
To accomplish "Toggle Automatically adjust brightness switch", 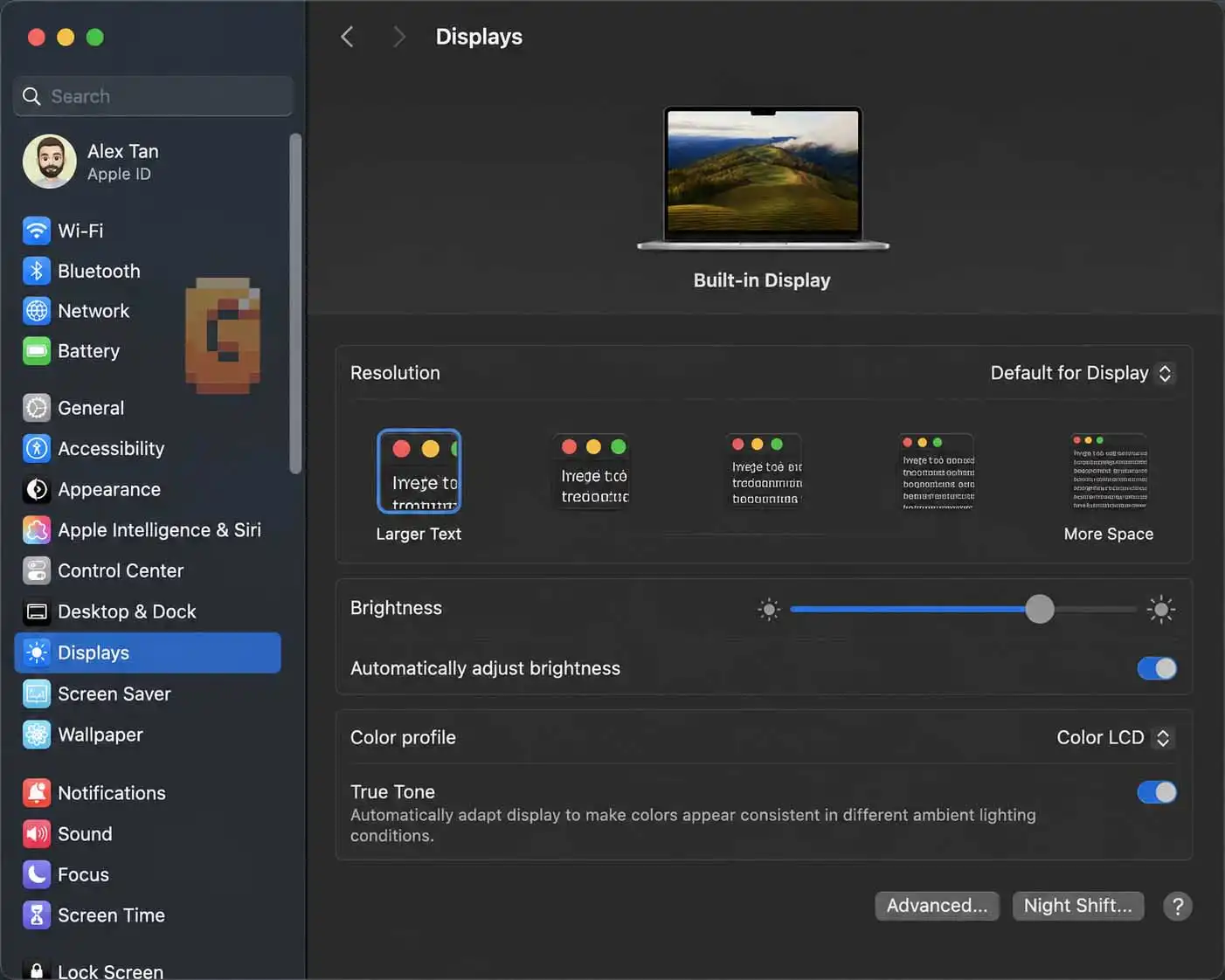I will (x=1157, y=669).
